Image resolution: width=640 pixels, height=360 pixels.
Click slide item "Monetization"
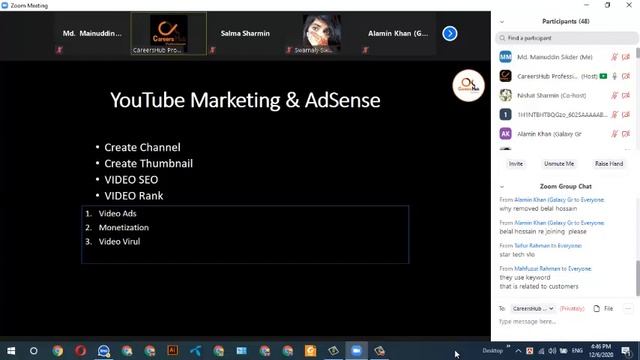click(x=124, y=227)
